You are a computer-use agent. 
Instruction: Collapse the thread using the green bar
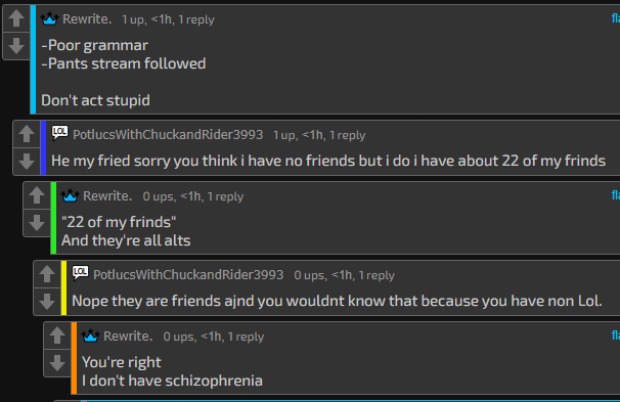tap(53, 217)
